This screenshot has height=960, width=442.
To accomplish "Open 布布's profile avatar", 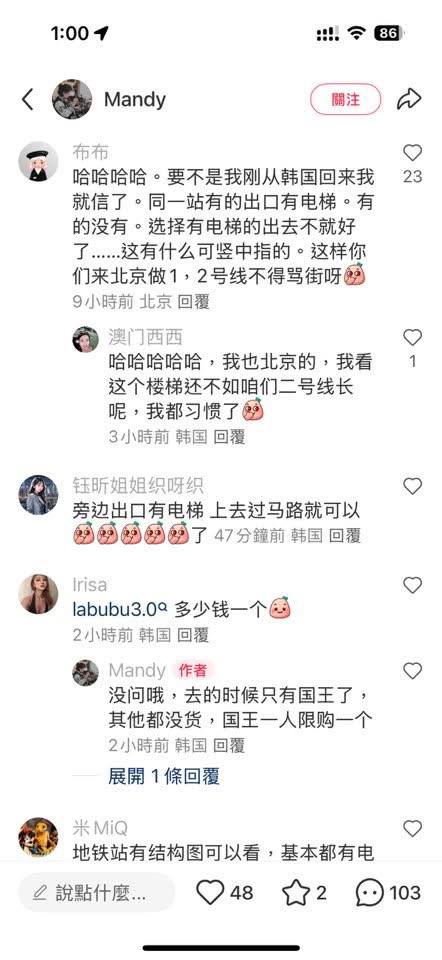I will (38, 161).
